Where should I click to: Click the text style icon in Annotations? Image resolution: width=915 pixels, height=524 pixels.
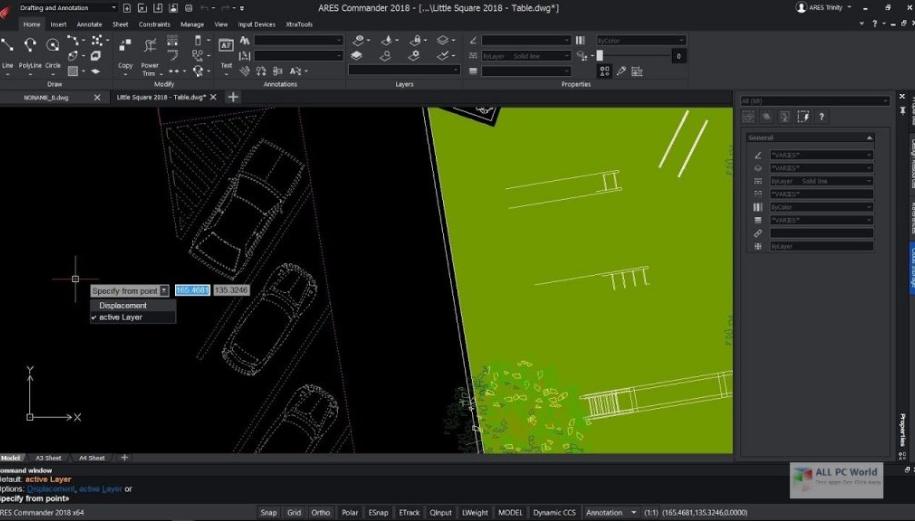pos(245,40)
